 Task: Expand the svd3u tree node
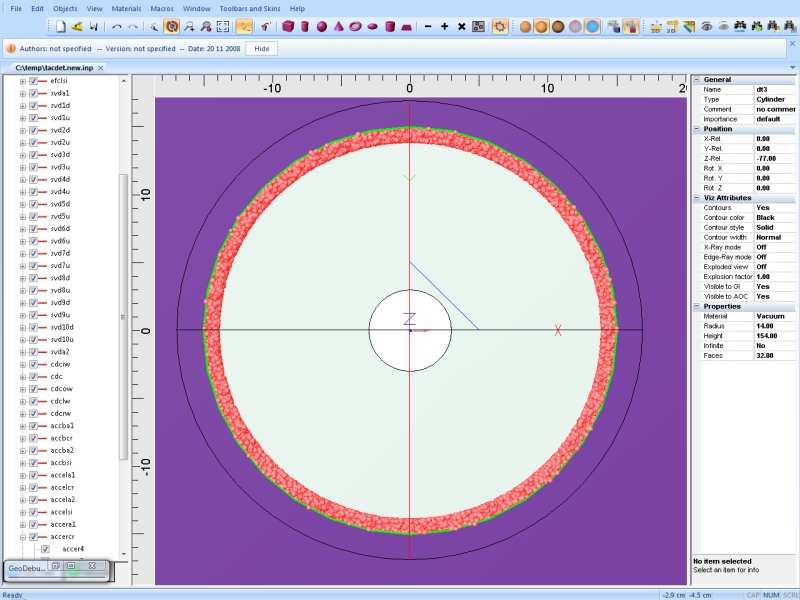[x=22, y=167]
